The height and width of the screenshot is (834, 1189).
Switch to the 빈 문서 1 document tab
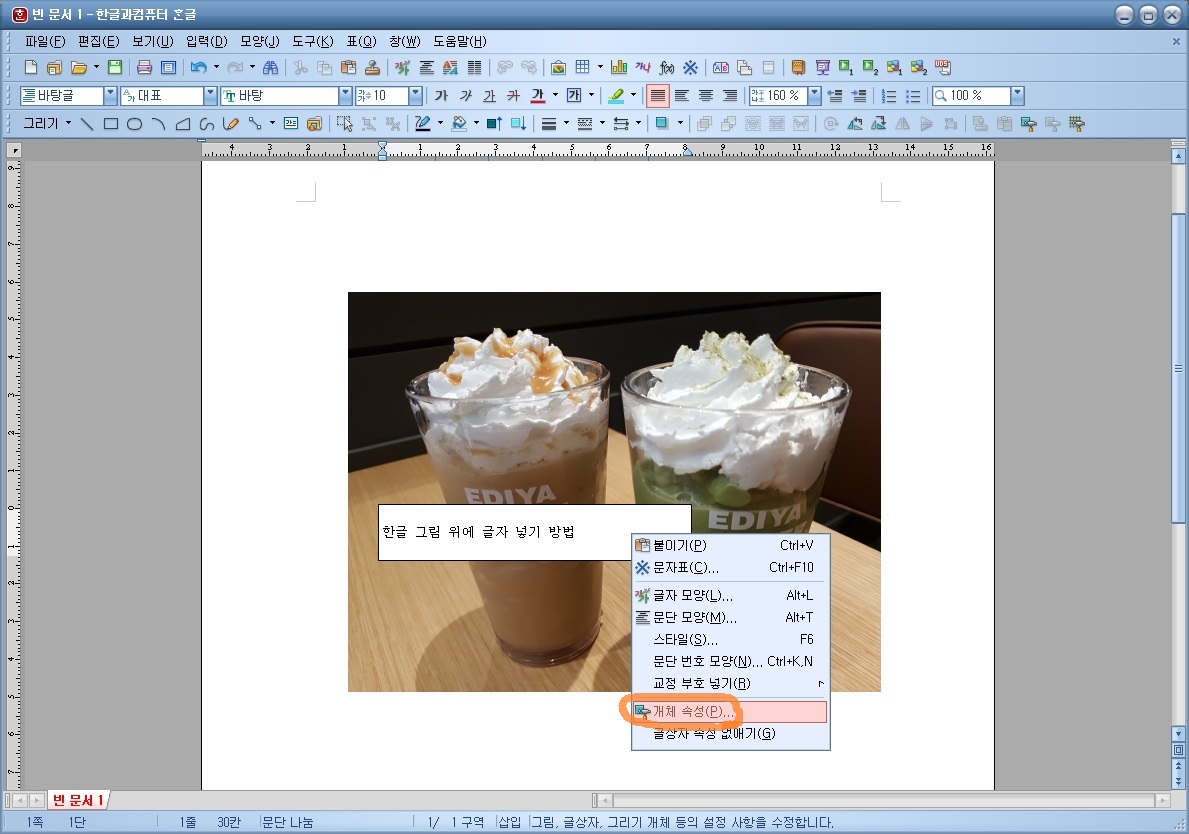click(78, 800)
